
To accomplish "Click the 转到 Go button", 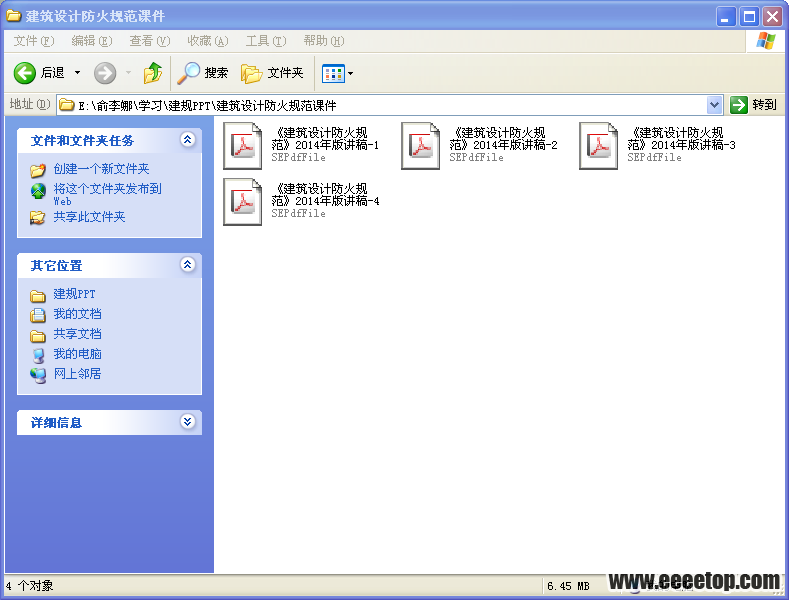I will tap(754, 105).
